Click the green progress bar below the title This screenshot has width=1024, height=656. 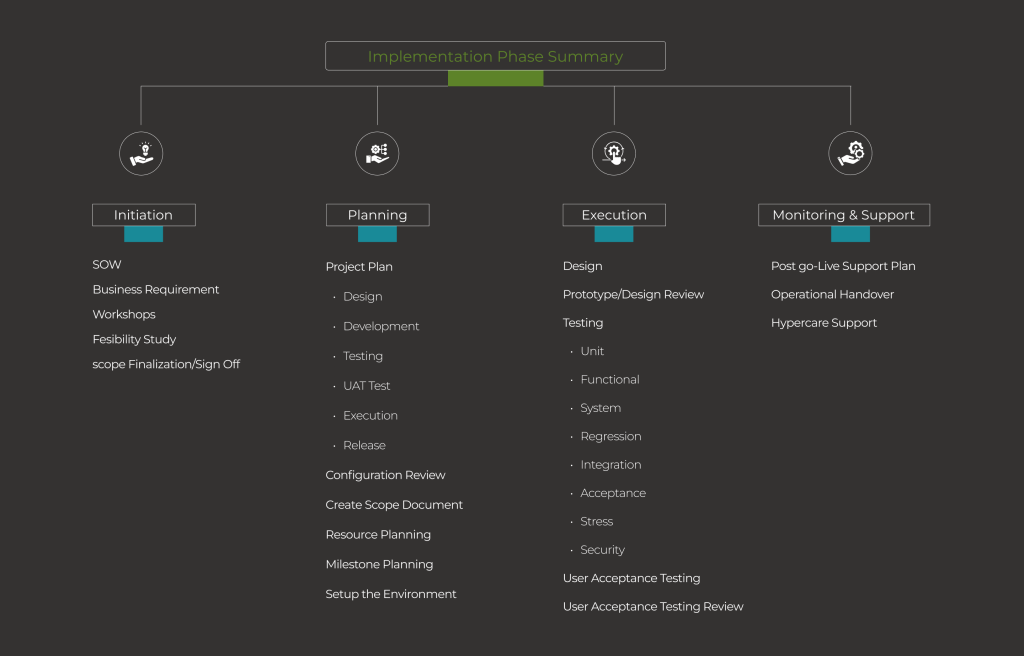(x=495, y=77)
